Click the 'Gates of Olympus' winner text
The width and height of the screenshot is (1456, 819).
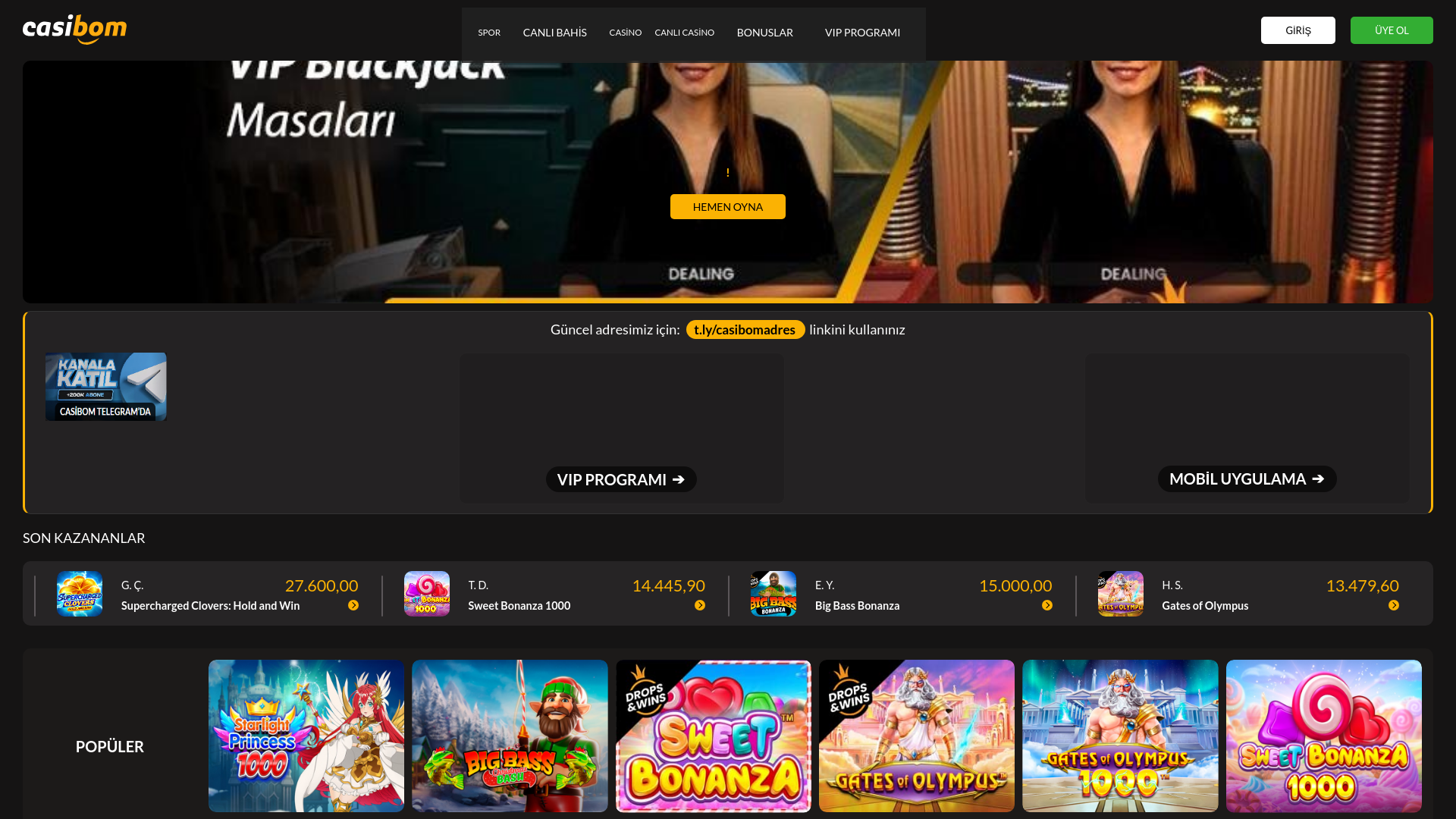(x=1205, y=605)
